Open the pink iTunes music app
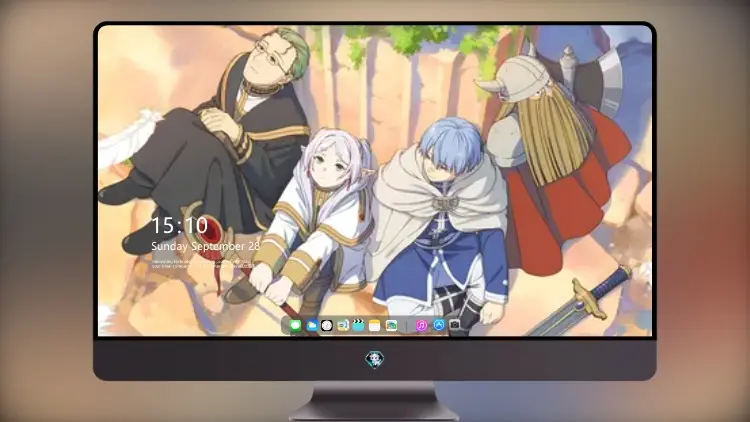This screenshot has width=750, height=422. 421,326
